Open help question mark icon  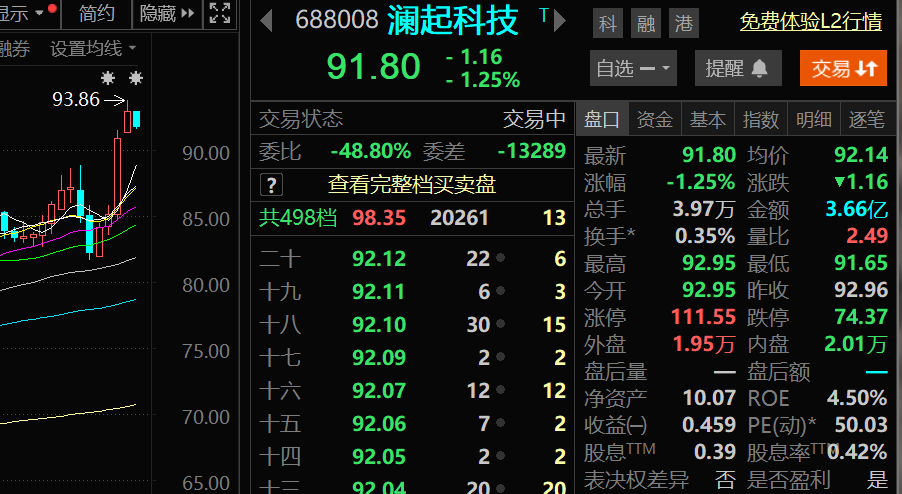[272, 185]
